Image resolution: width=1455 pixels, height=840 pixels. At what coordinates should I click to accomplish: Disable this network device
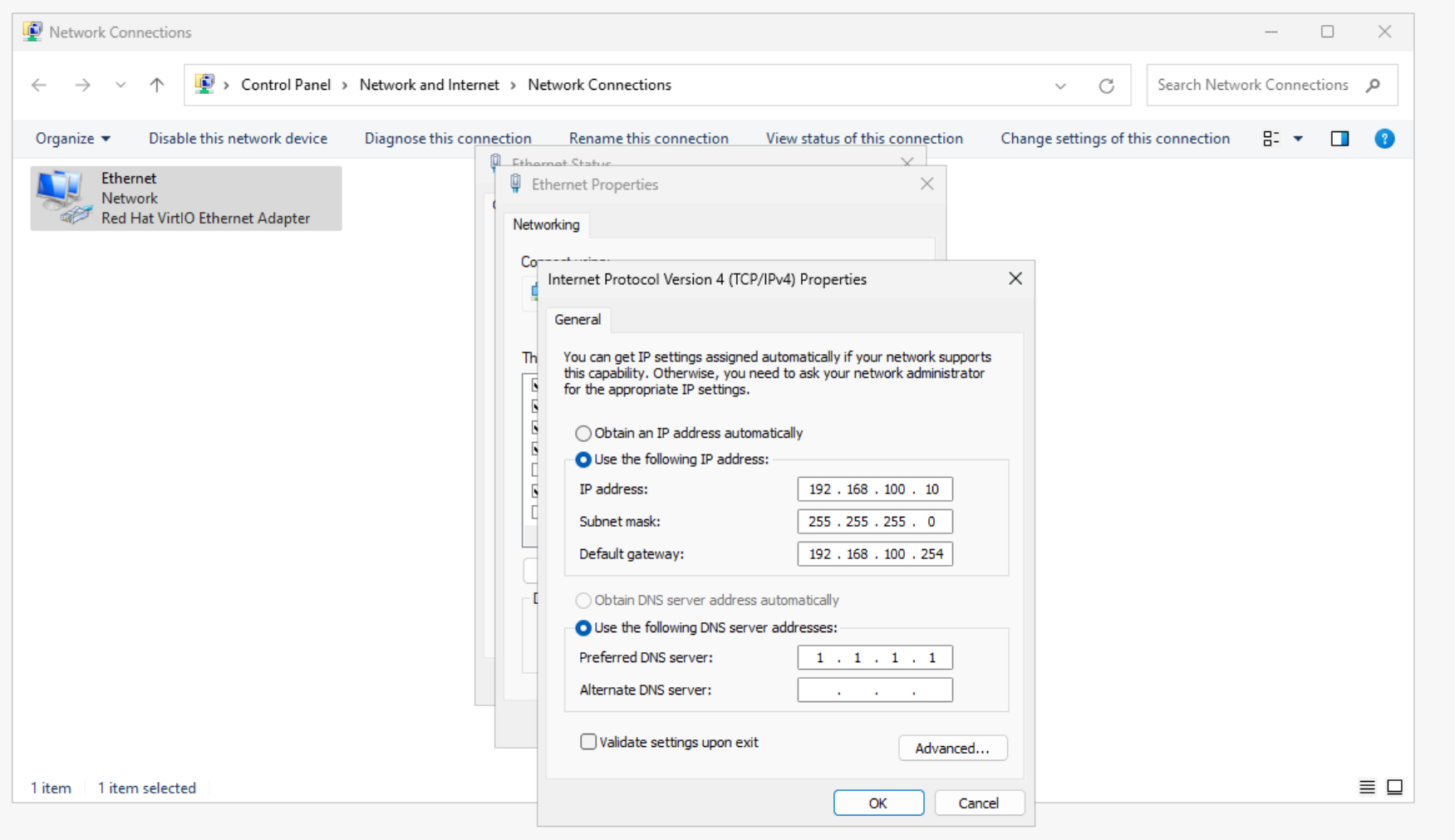(238, 139)
